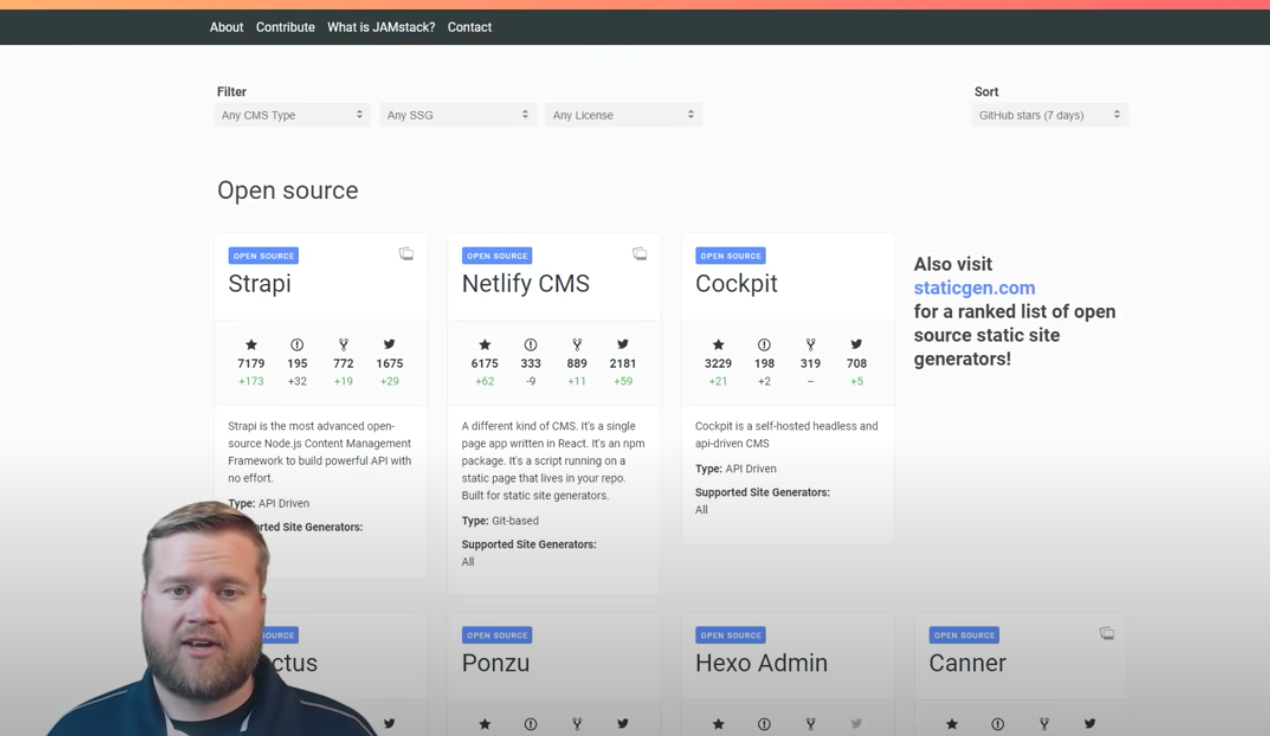The height and width of the screenshot is (736, 1270).
Task: Expand the Any CMS Type filter
Action: [292, 115]
